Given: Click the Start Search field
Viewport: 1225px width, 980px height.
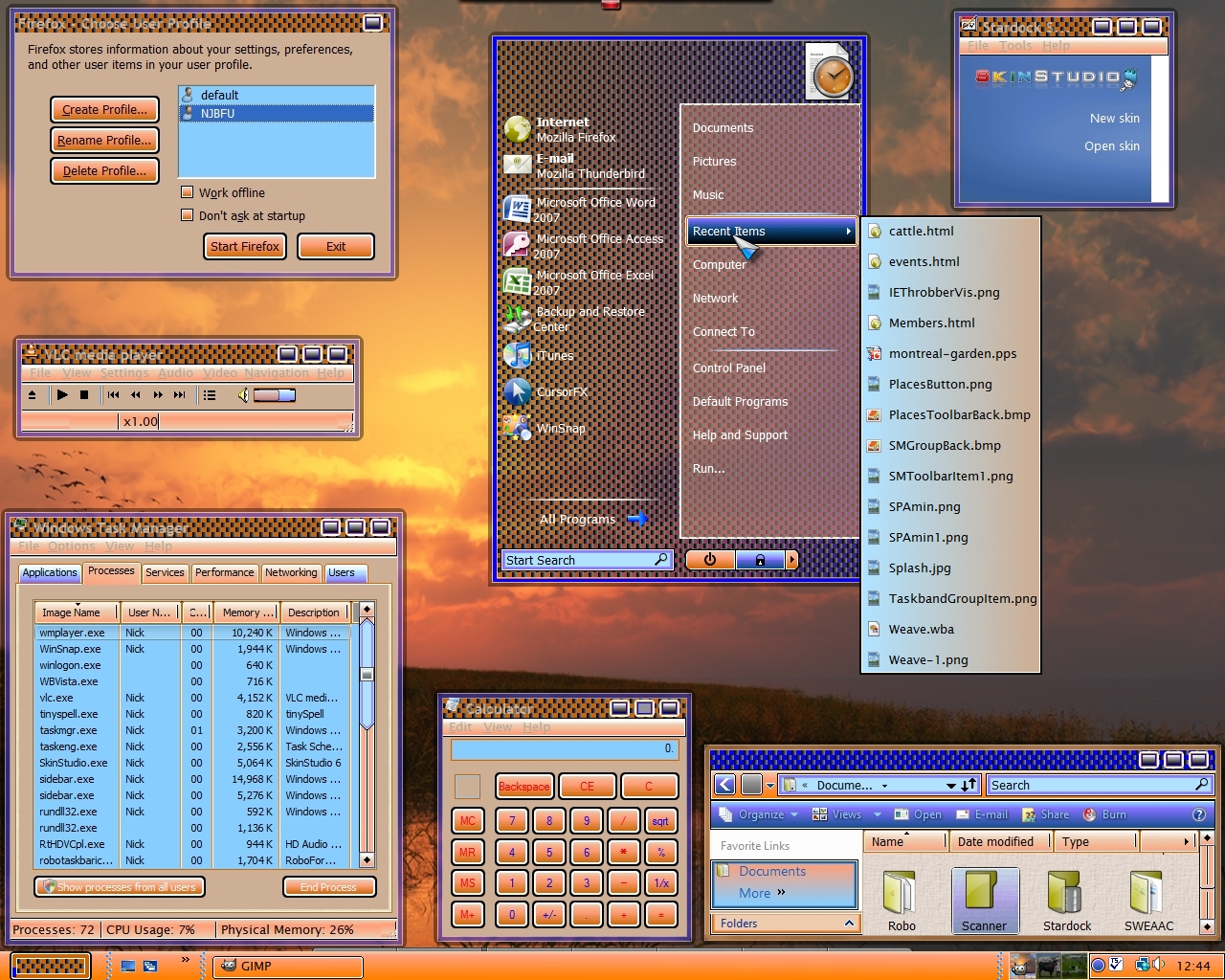Looking at the screenshot, I should tap(587, 560).
